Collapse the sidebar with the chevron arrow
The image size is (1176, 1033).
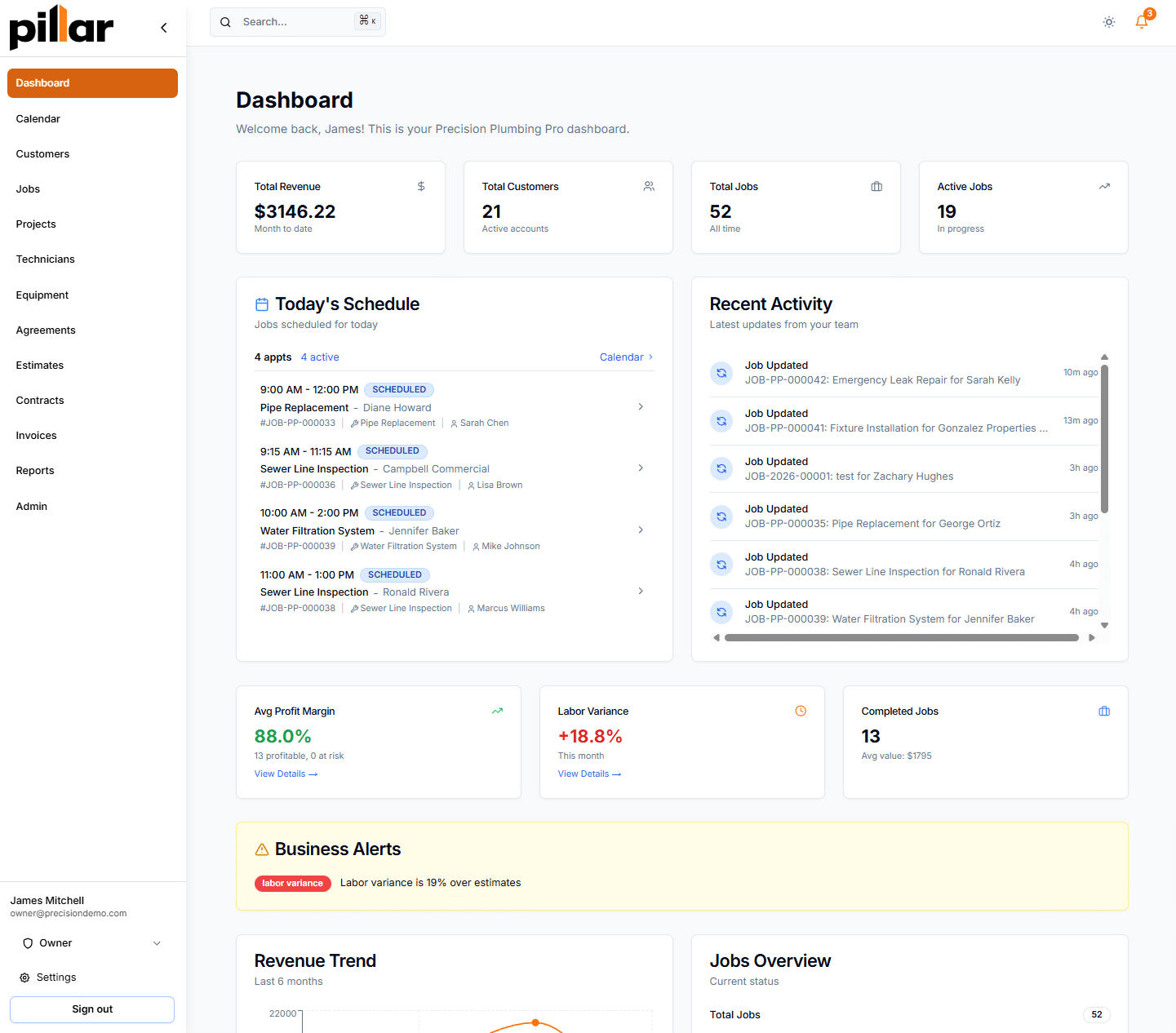pos(164,28)
